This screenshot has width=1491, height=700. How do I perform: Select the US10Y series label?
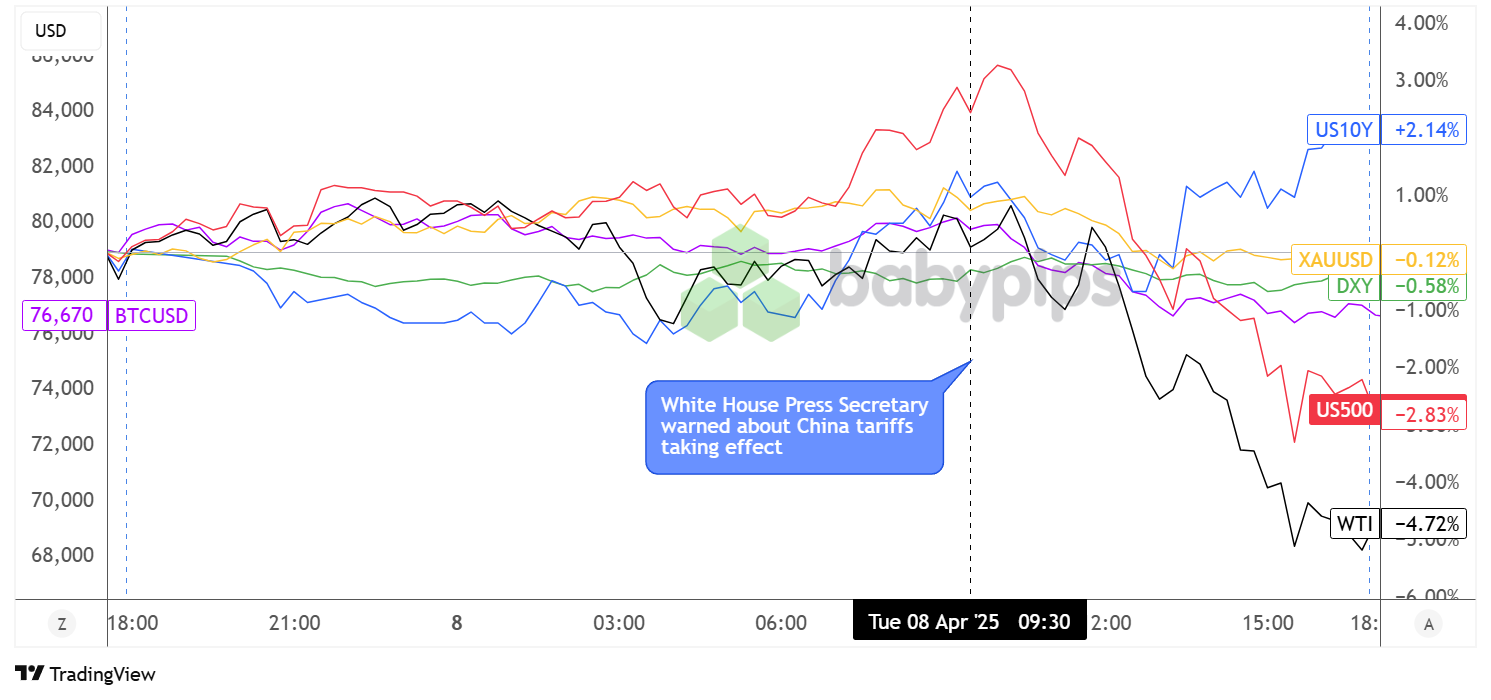click(1343, 130)
